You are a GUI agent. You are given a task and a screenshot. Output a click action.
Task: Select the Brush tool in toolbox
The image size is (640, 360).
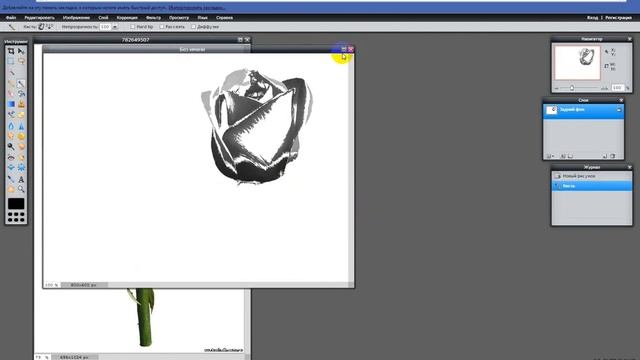tap(21, 83)
